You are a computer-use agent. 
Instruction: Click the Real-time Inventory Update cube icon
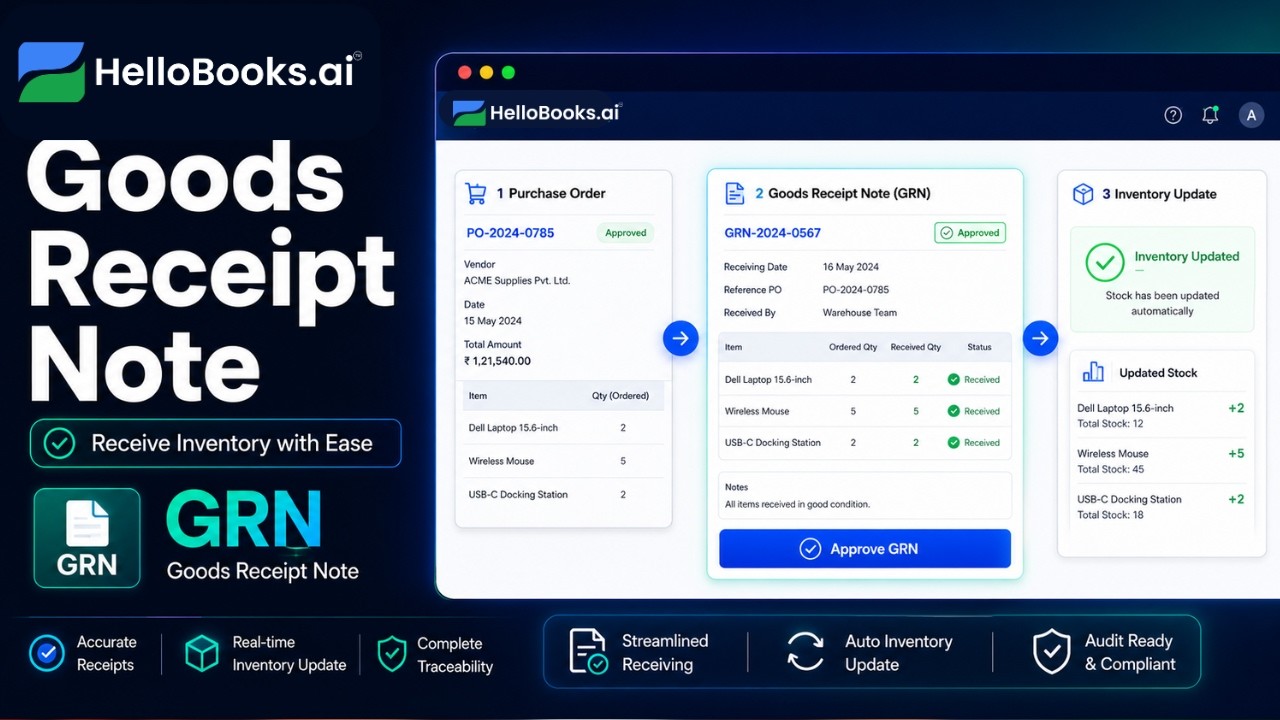(202, 653)
